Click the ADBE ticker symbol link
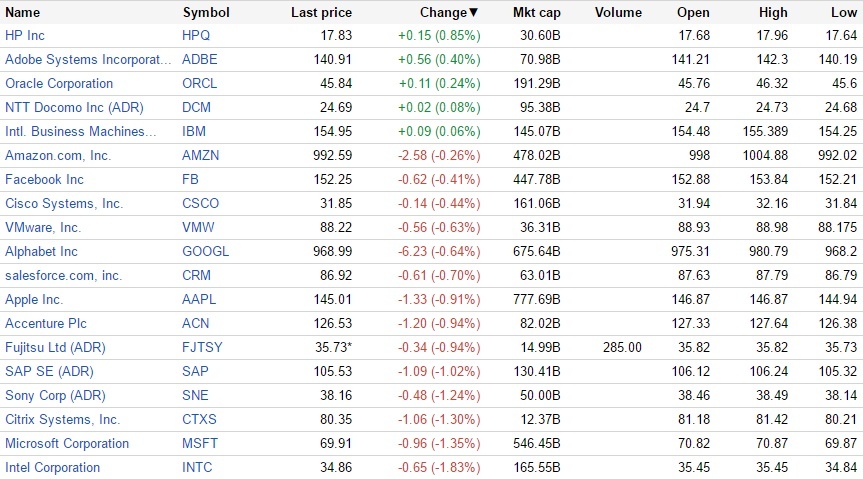The width and height of the screenshot is (863, 479). 199,59
